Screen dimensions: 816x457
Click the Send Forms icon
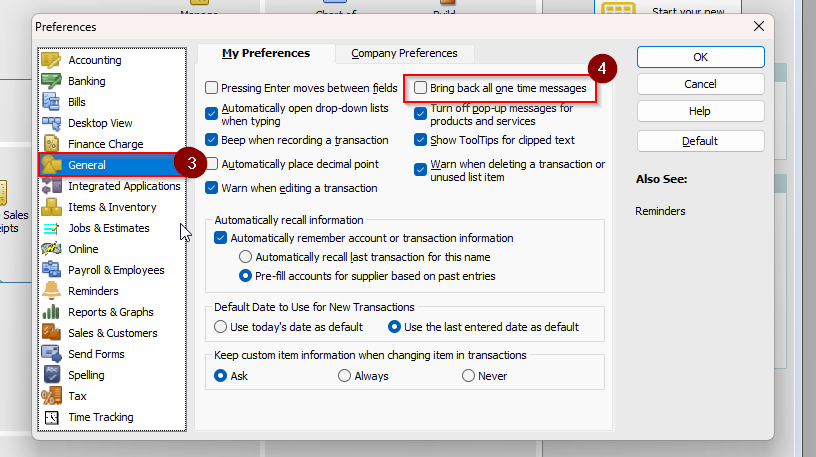(x=51, y=354)
